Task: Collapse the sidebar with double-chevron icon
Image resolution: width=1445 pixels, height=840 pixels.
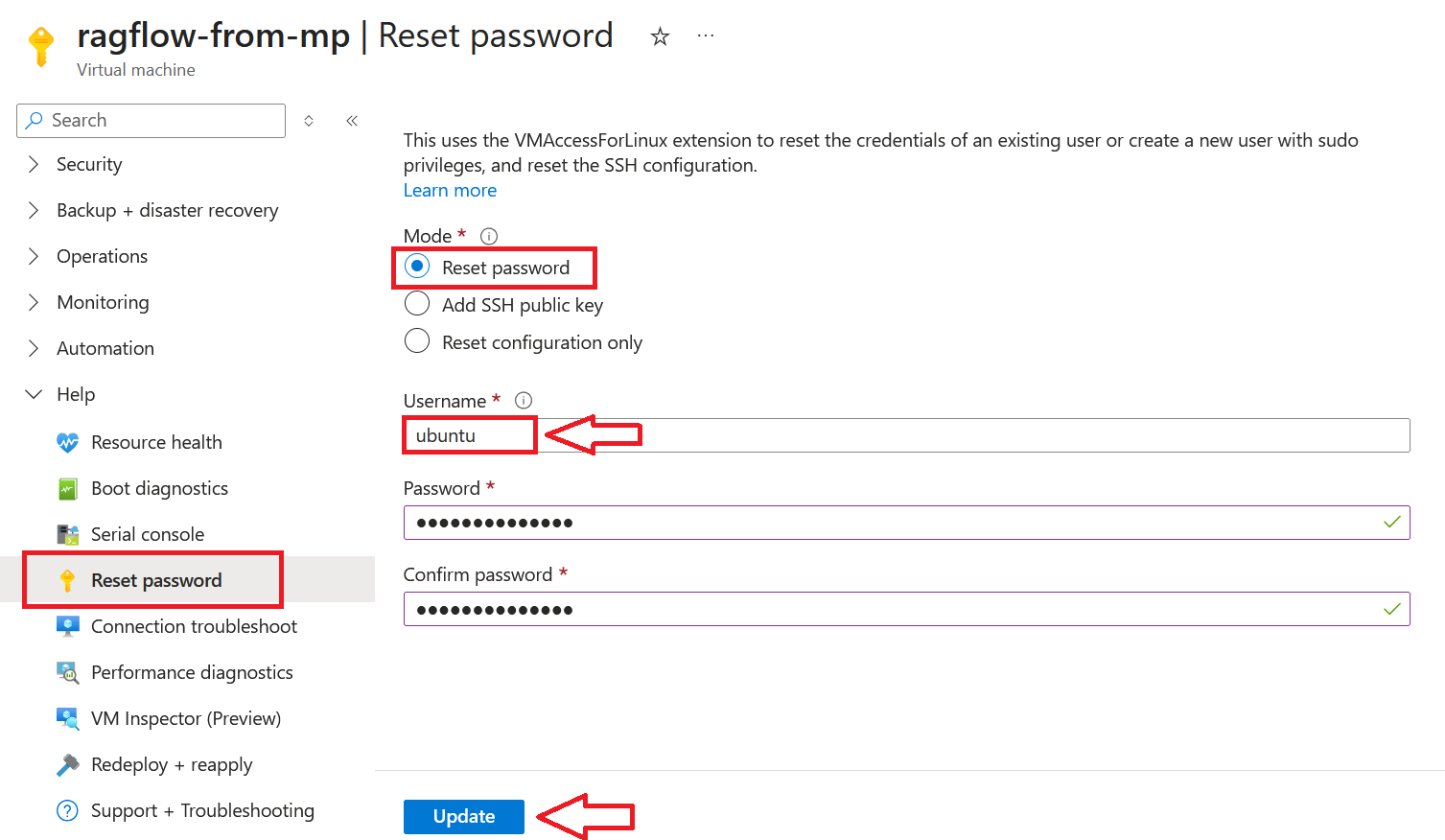Action: pos(352,121)
